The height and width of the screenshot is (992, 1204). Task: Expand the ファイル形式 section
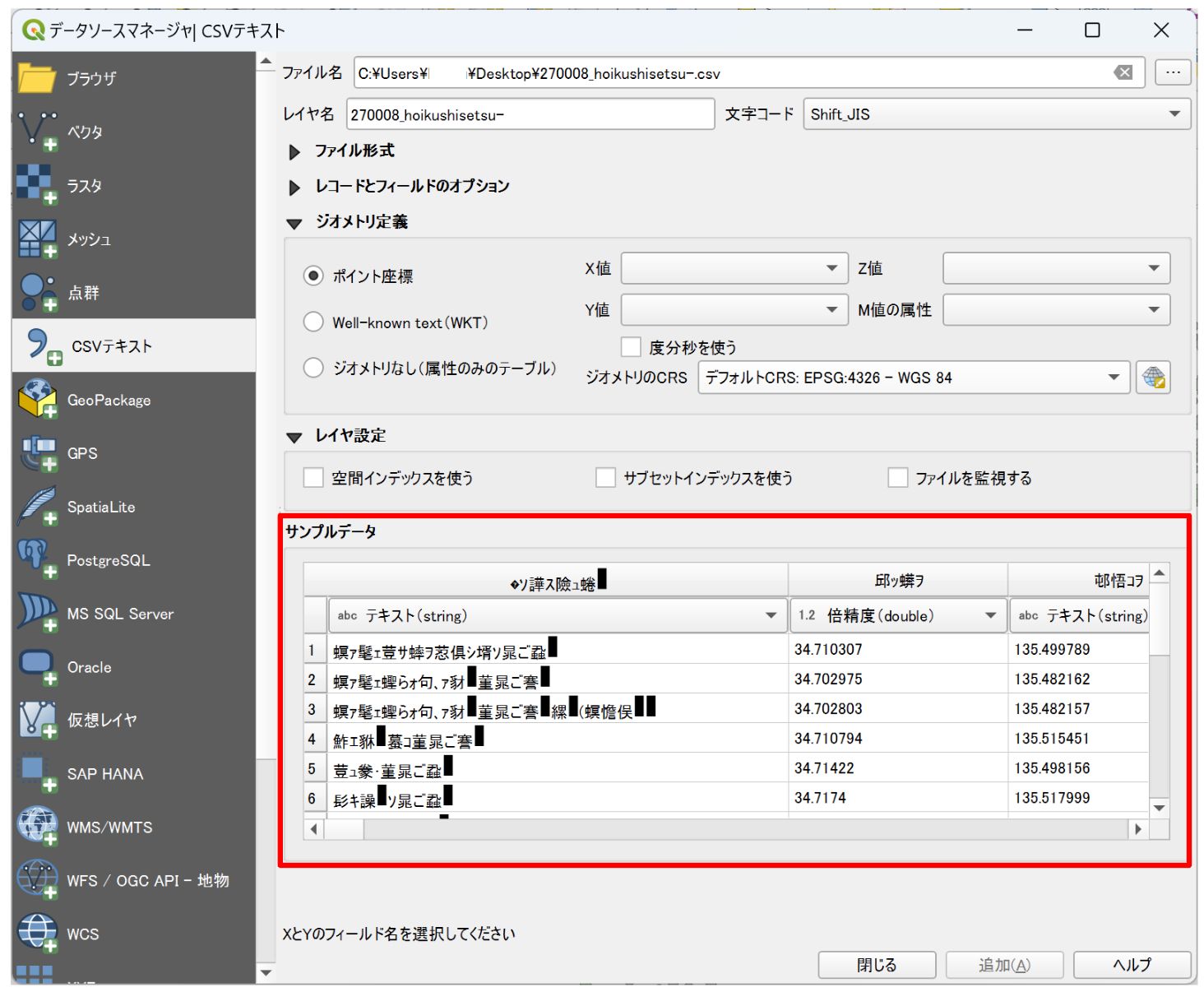[294, 152]
